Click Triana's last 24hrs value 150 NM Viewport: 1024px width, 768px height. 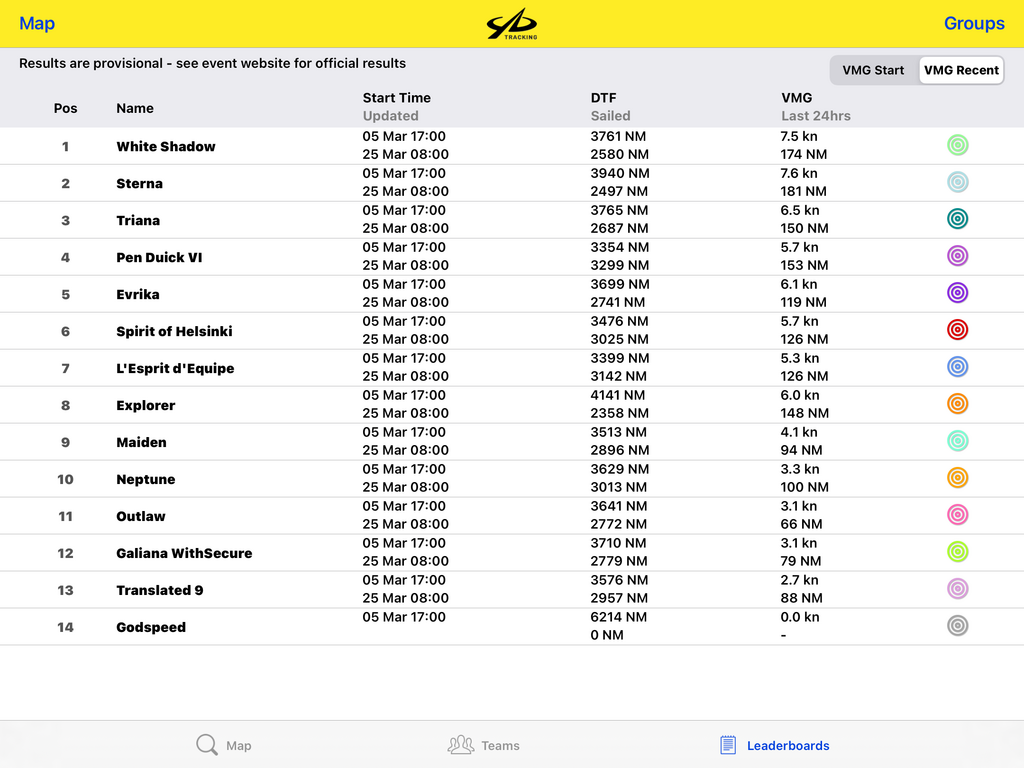(x=805, y=228)
